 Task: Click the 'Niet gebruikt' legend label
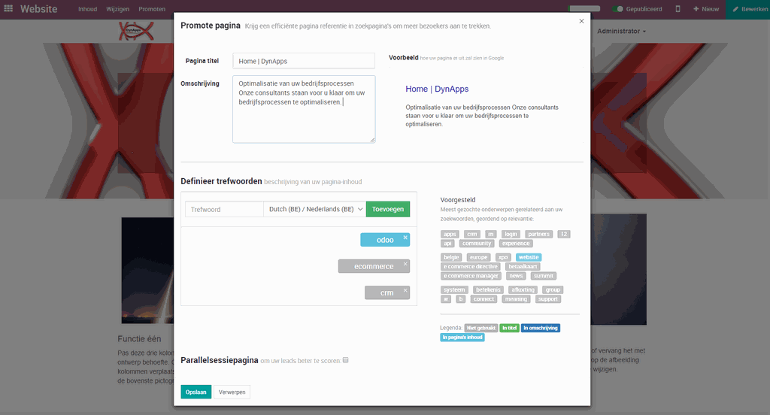pos(481,328)
